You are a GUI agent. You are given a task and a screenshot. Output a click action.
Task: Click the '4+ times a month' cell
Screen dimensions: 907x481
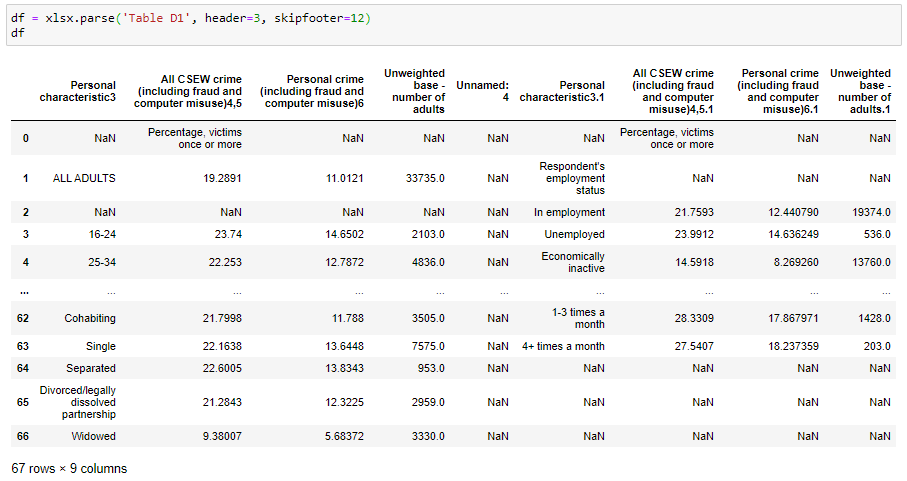point(563,346)
